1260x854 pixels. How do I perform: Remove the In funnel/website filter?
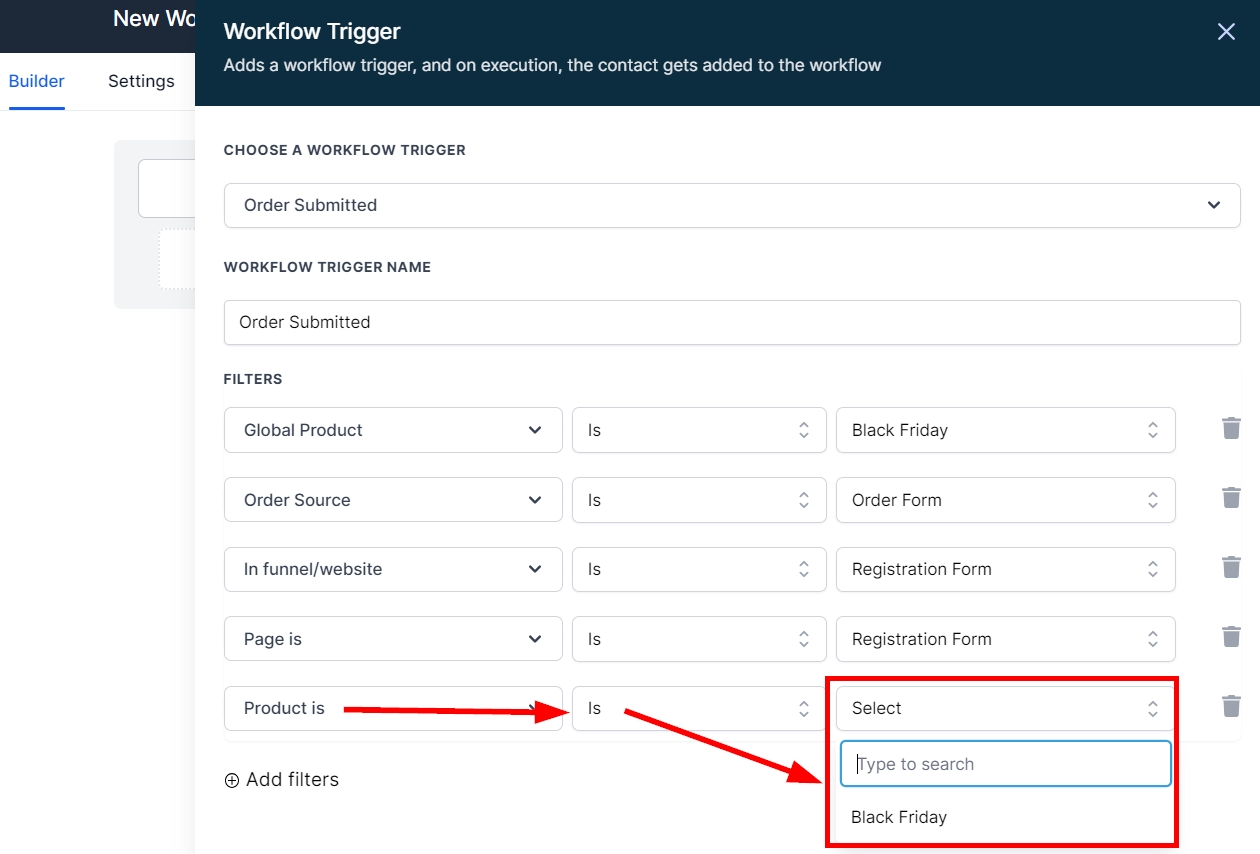1231,568
